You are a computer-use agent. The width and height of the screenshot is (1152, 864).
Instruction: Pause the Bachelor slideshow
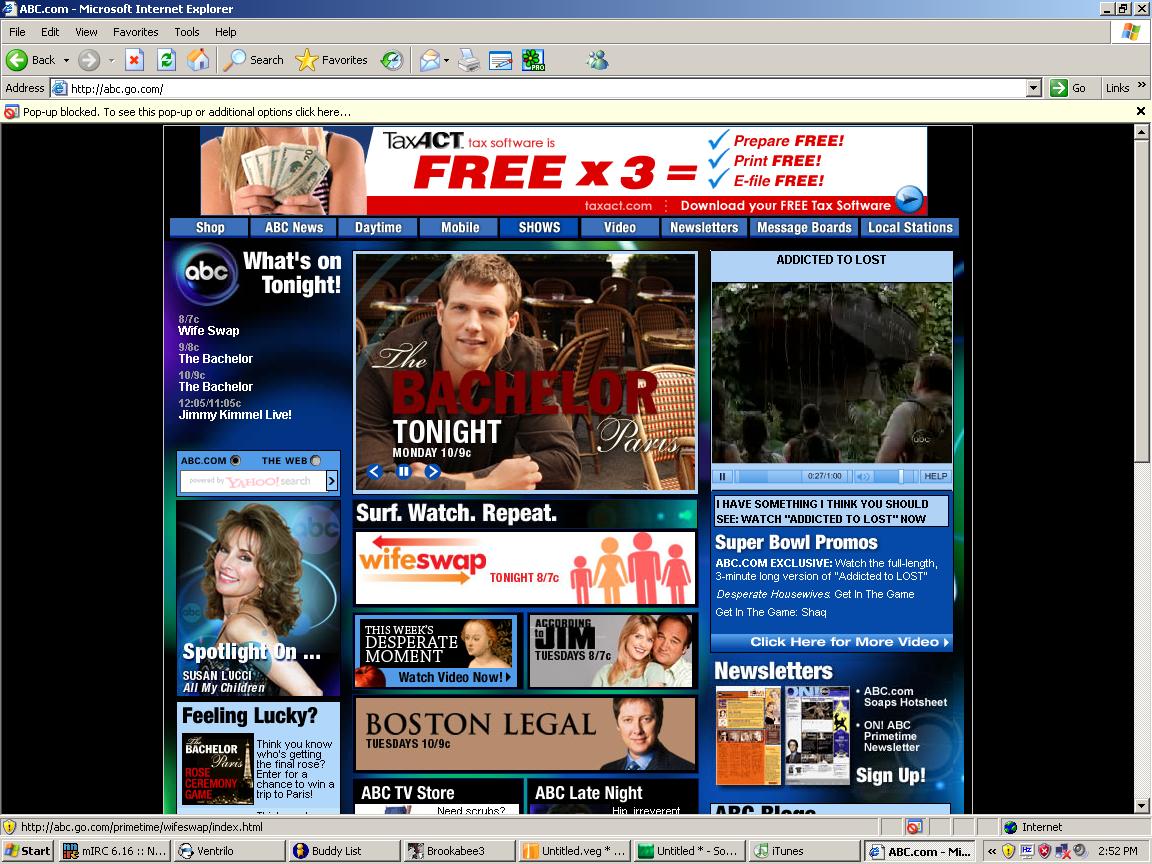pyautogui.click(x=404, y=472)
